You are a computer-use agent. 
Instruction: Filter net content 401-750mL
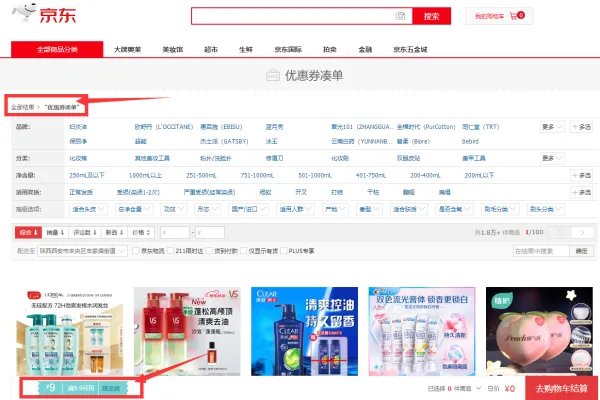coord(371,175)
